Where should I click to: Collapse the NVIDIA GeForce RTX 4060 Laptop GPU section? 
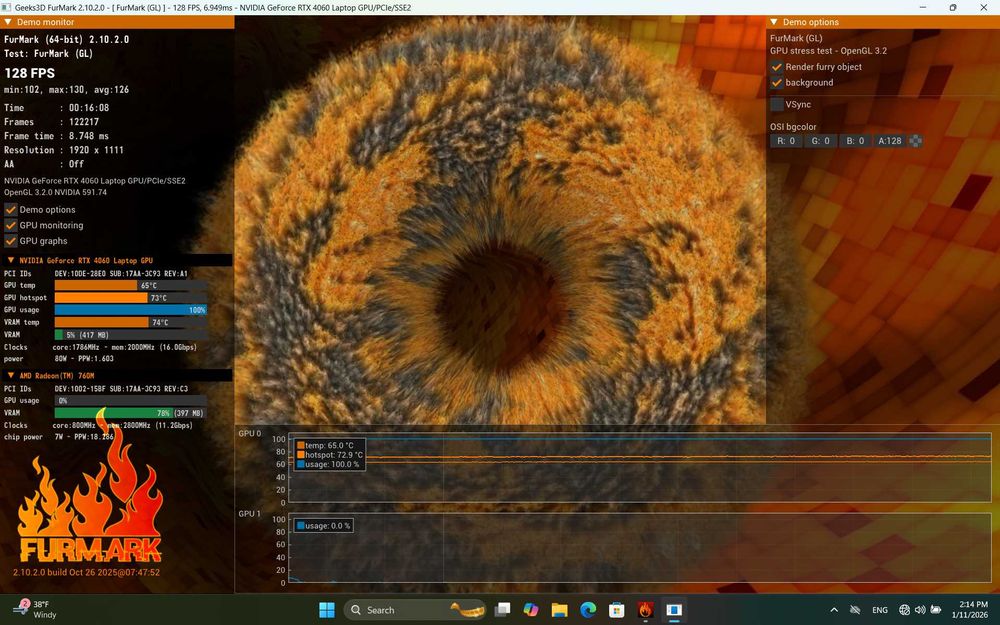point(11,260)
